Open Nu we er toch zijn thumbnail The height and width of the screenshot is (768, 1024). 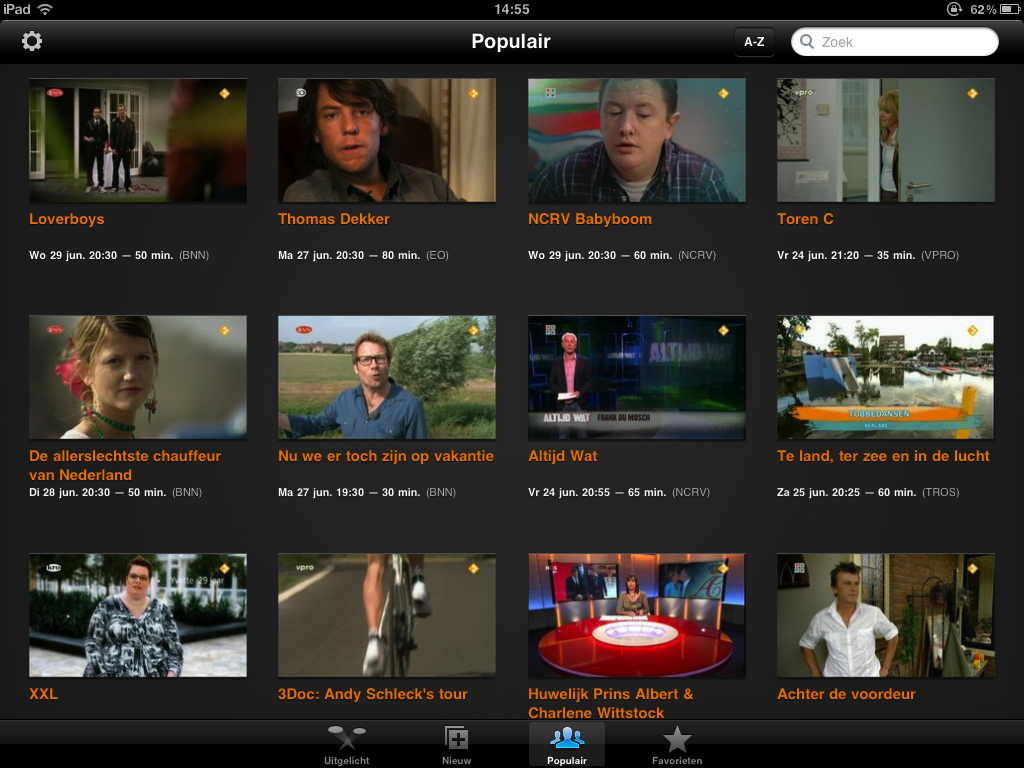(x=386, y=378)
